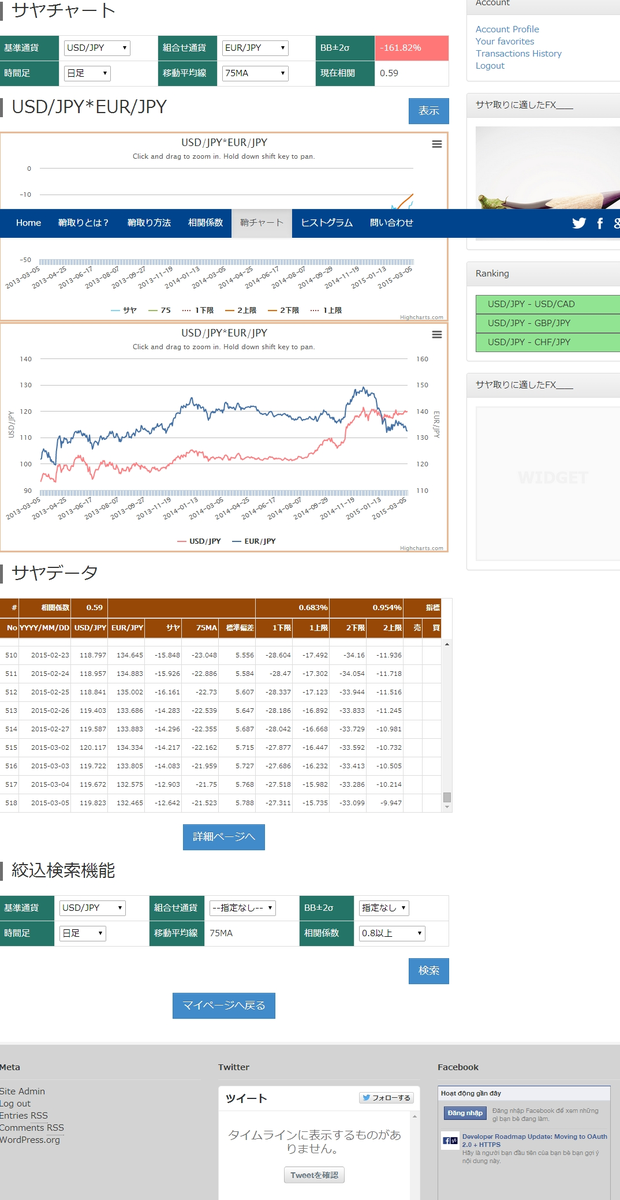This screenshot has width=620, height=1200.
Task: Click the Facebook Đăng nhập button
Action: pyautogui.click(x=465, y=1113)
